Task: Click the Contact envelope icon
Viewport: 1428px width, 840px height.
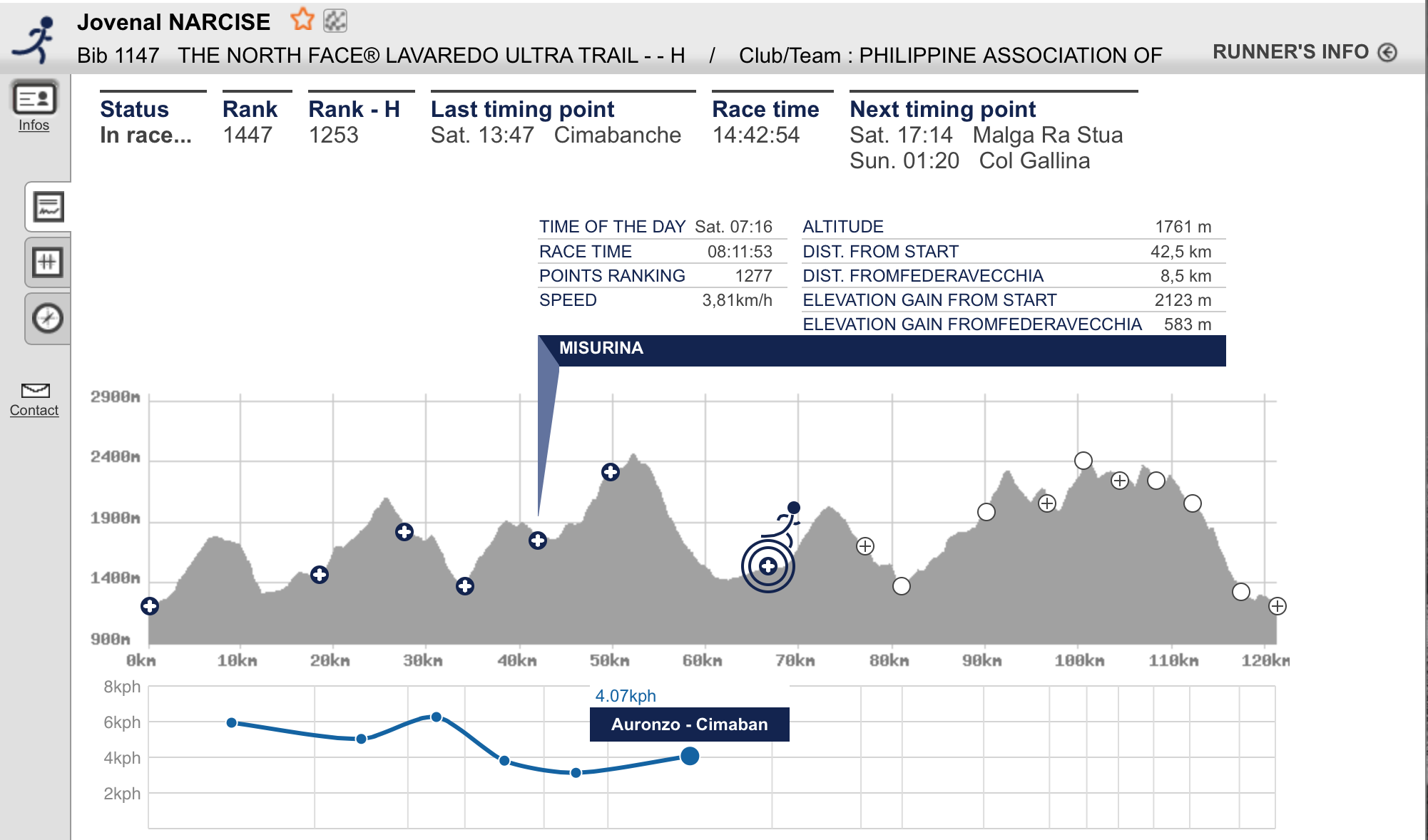Action: coord(35,390)
